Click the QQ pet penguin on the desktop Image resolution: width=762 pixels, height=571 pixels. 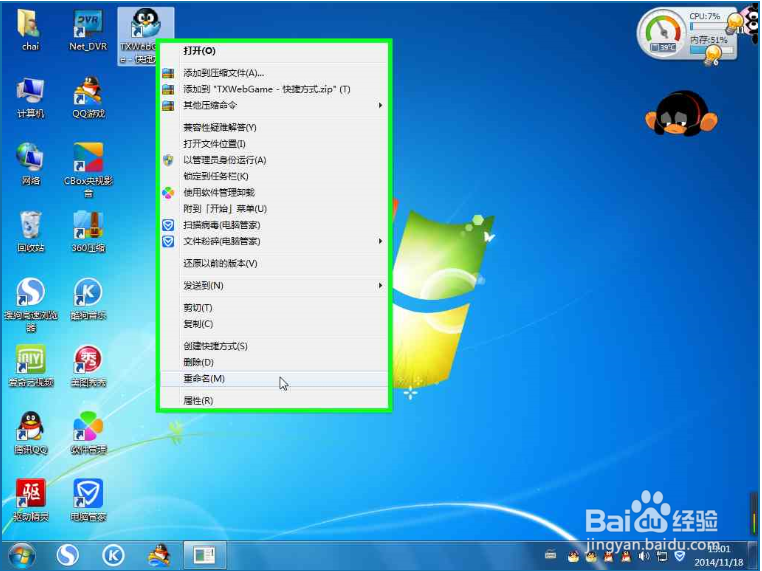point(681,113)
